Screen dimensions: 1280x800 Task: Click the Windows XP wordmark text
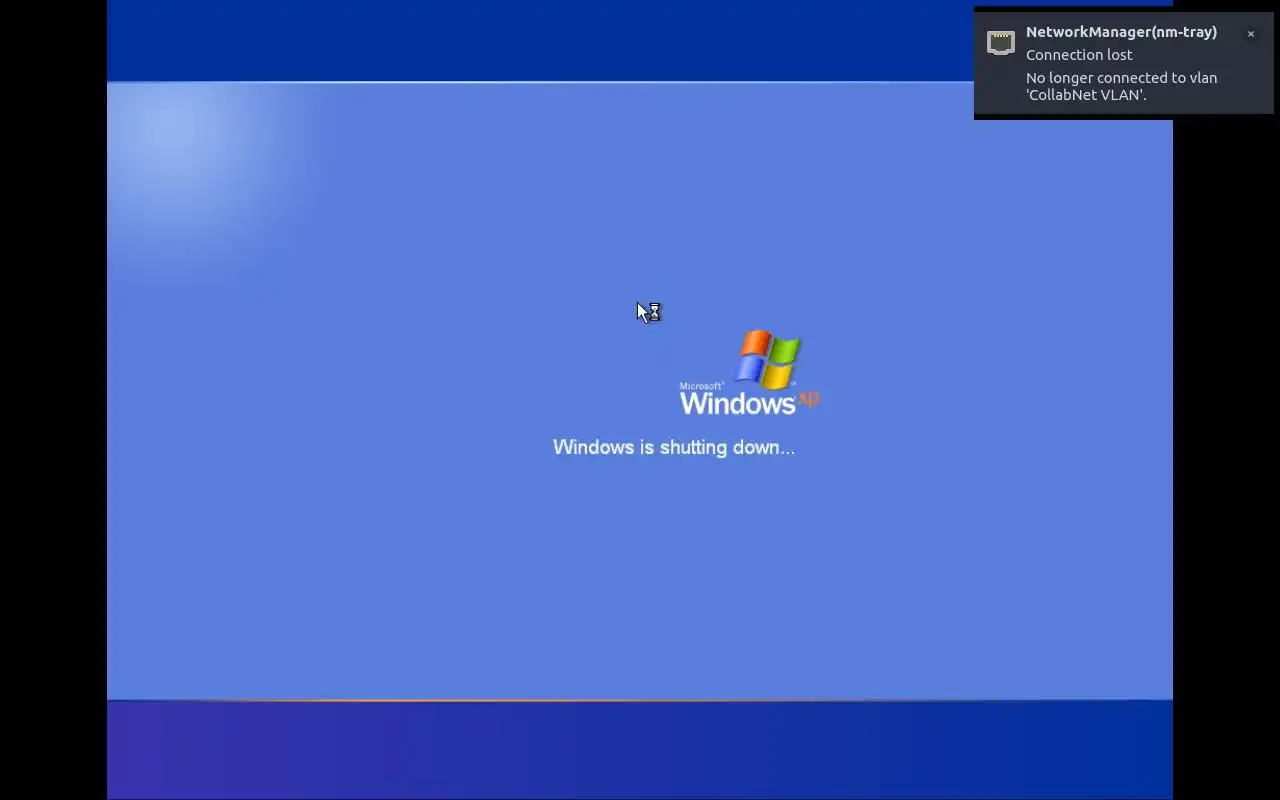(749, 400)
